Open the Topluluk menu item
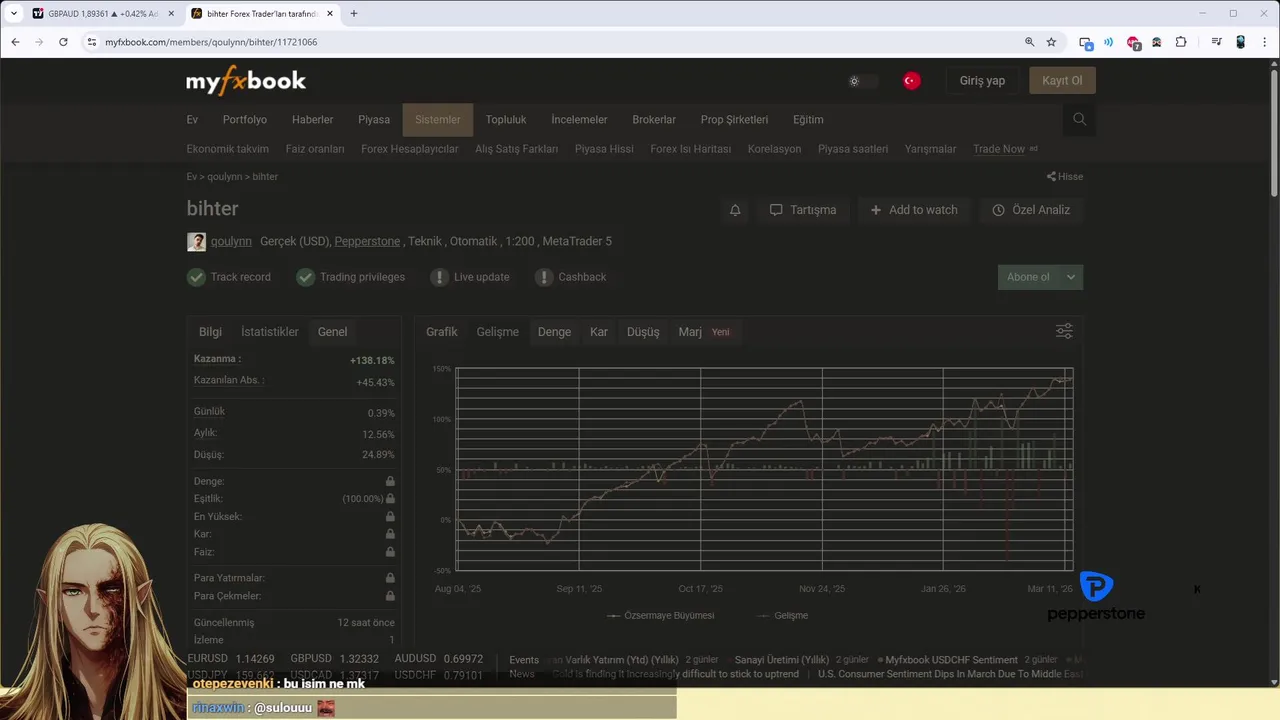This screenshot has height=720, width=1280. (x=506, y=120)
